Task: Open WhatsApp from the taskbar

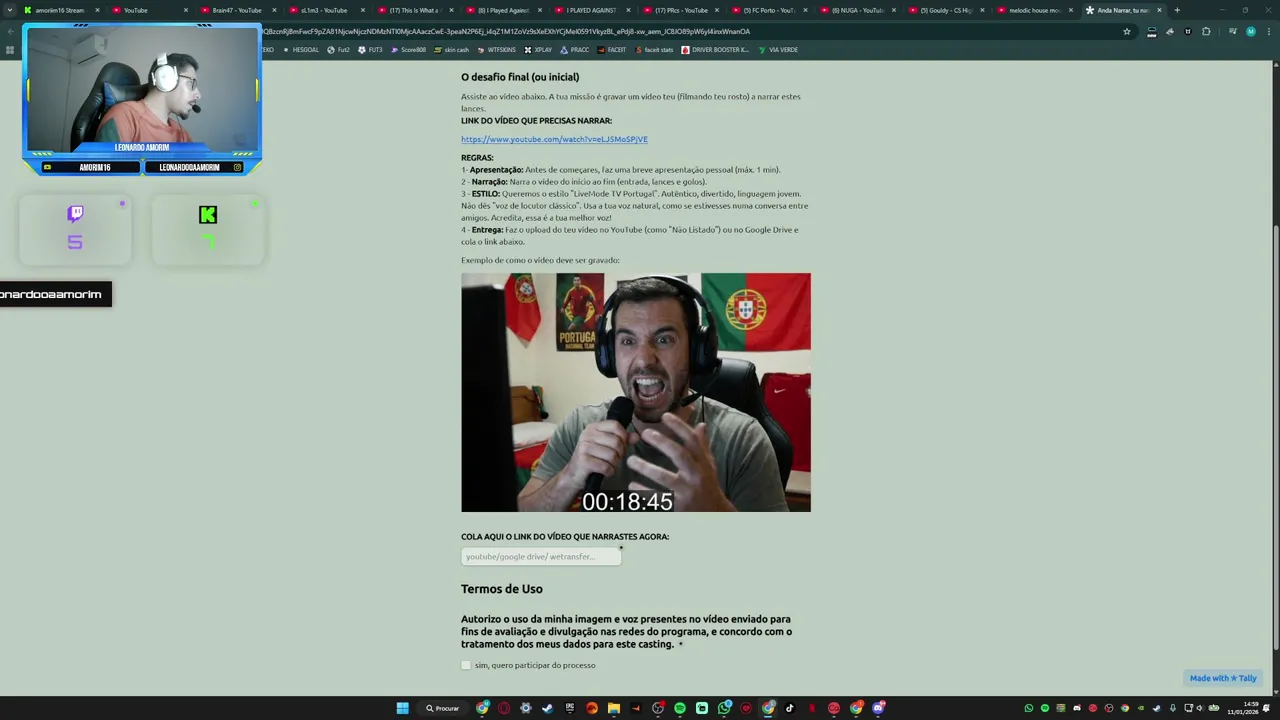Action: tap(724, 708)
